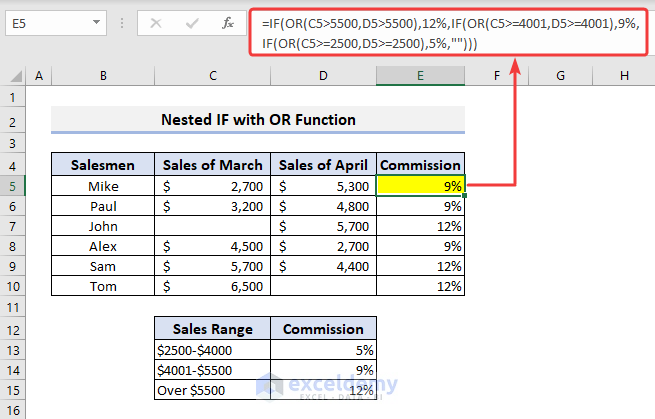Select column C header
This screenshot has width=655, height=419.
tap(213, 75)
